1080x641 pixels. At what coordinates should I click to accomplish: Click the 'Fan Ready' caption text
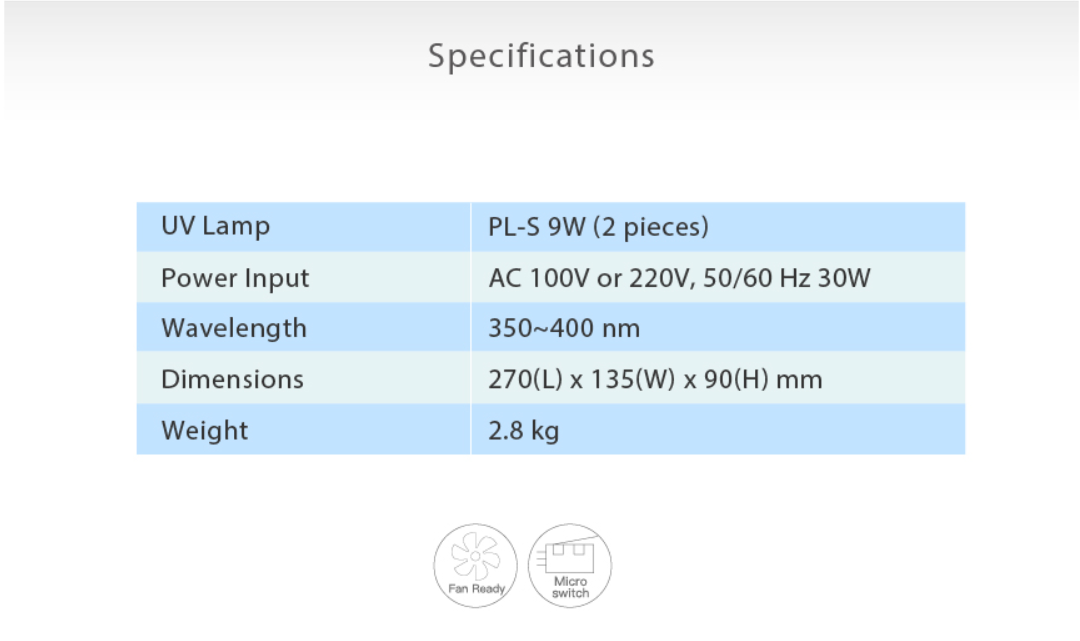tap(476, 589)
